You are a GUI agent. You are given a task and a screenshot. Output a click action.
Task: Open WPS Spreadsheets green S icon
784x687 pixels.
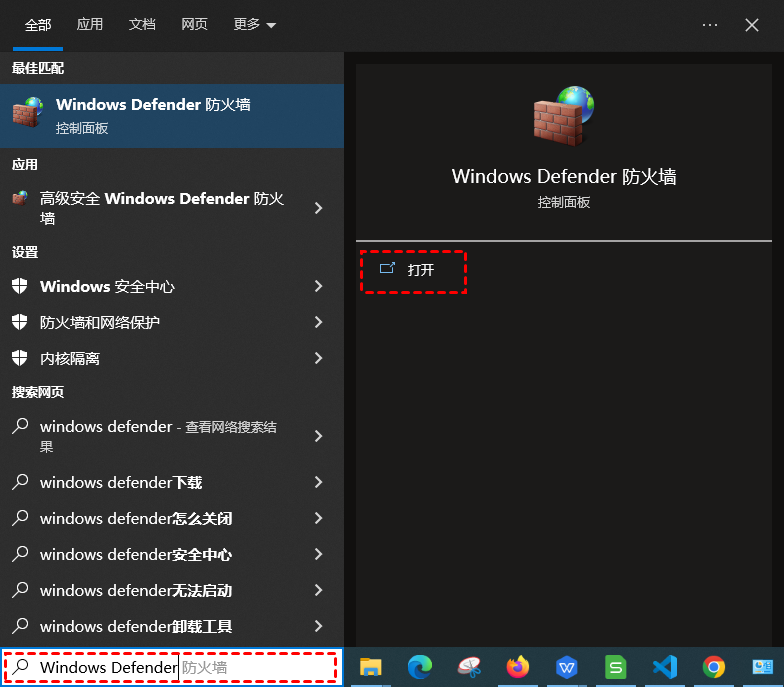616,667
